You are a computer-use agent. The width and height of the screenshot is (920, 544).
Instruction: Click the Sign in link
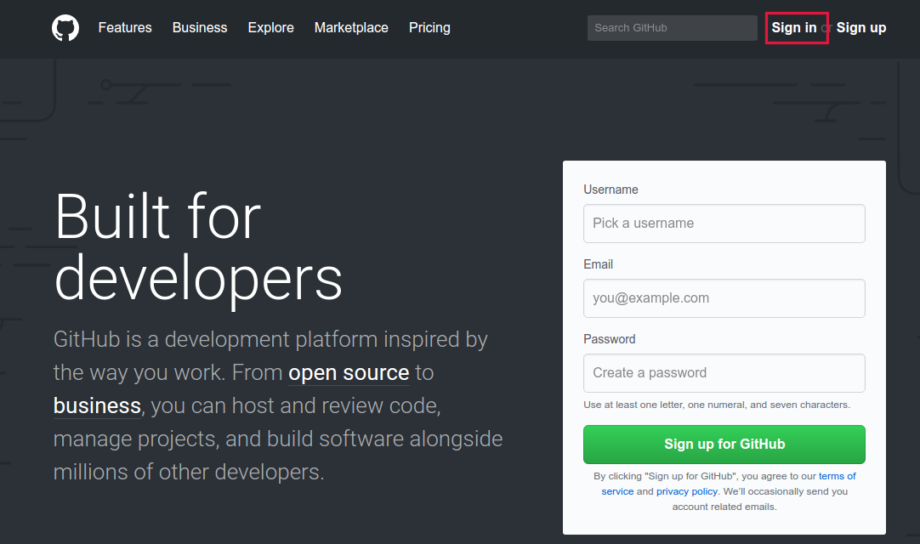(x=794, y=28)
